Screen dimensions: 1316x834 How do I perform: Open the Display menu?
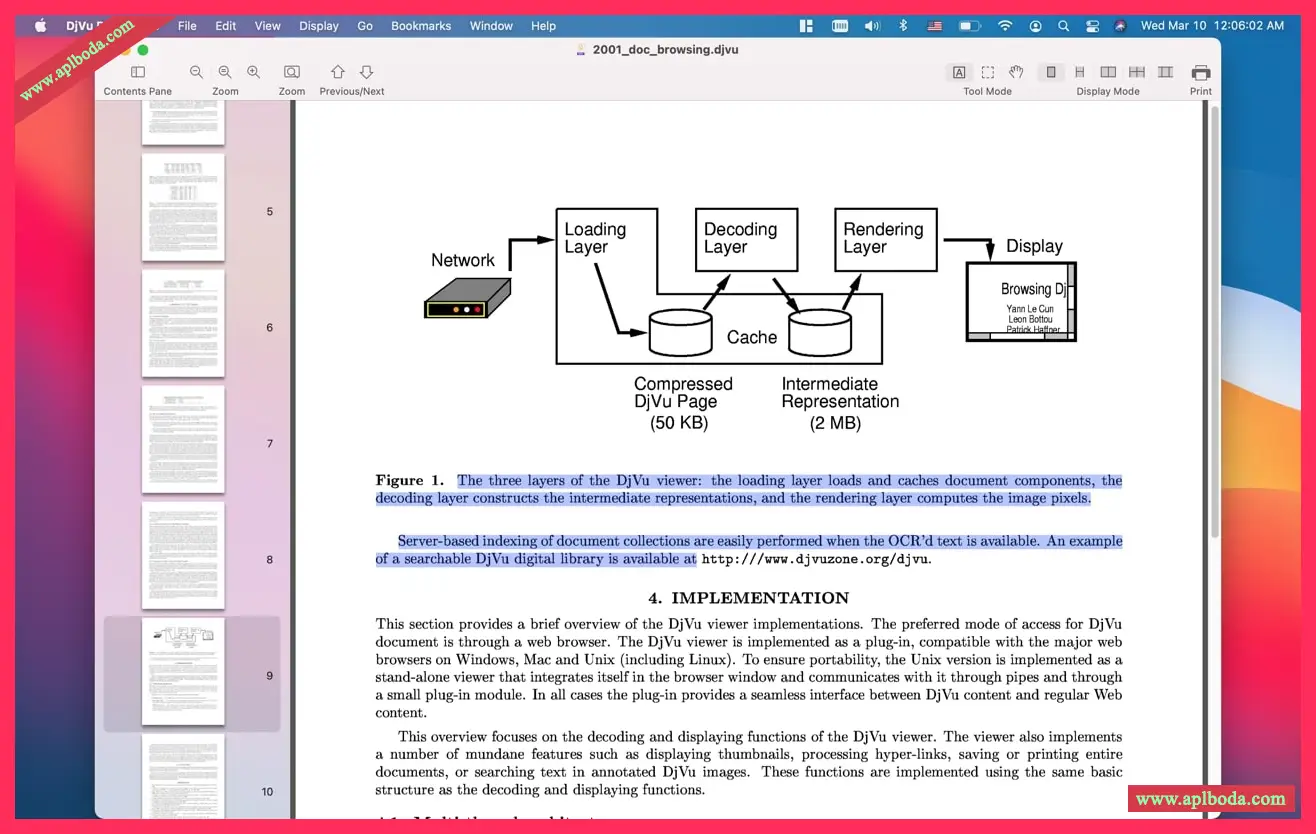[x=319, y=26]
